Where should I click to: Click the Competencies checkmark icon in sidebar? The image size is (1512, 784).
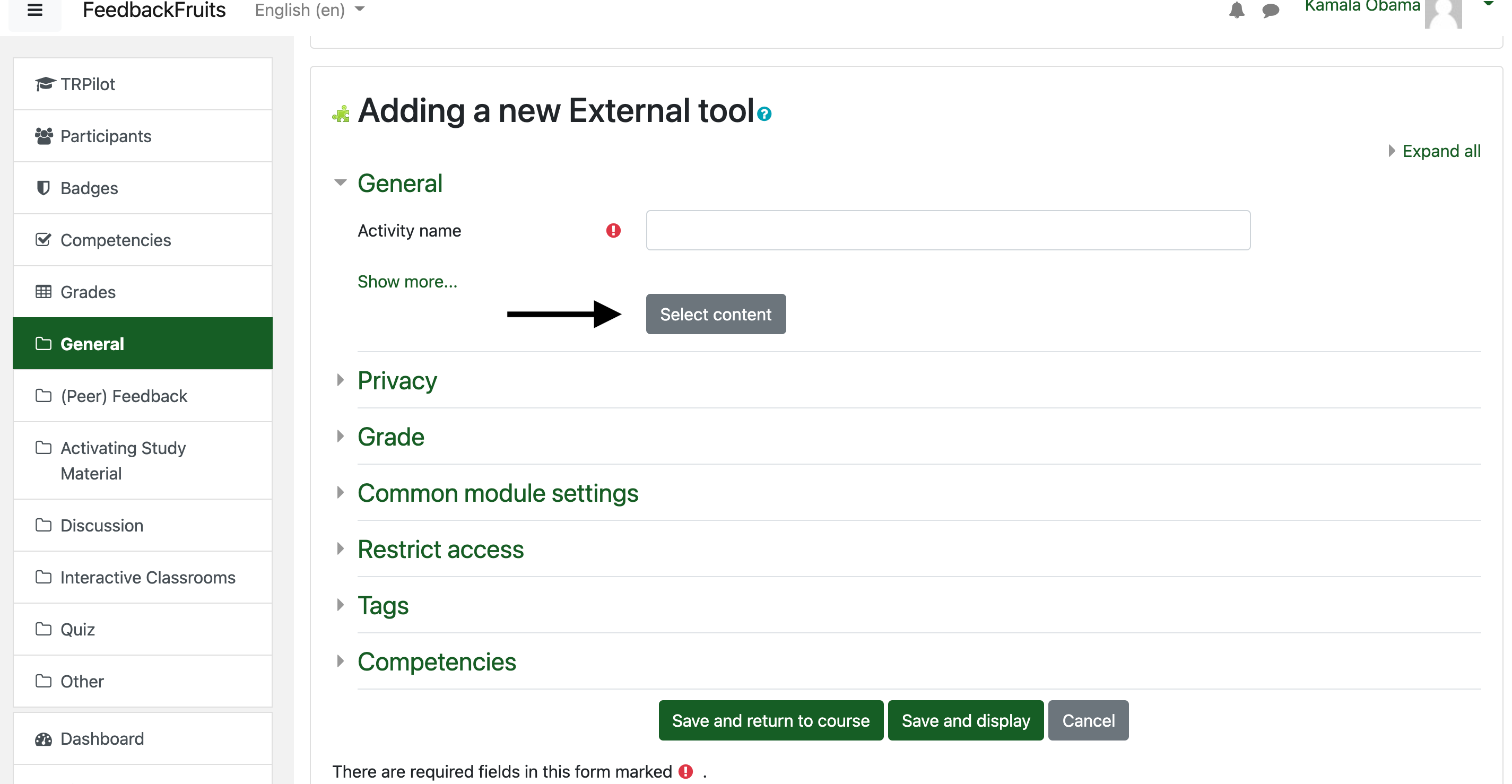tap(44, 239)
